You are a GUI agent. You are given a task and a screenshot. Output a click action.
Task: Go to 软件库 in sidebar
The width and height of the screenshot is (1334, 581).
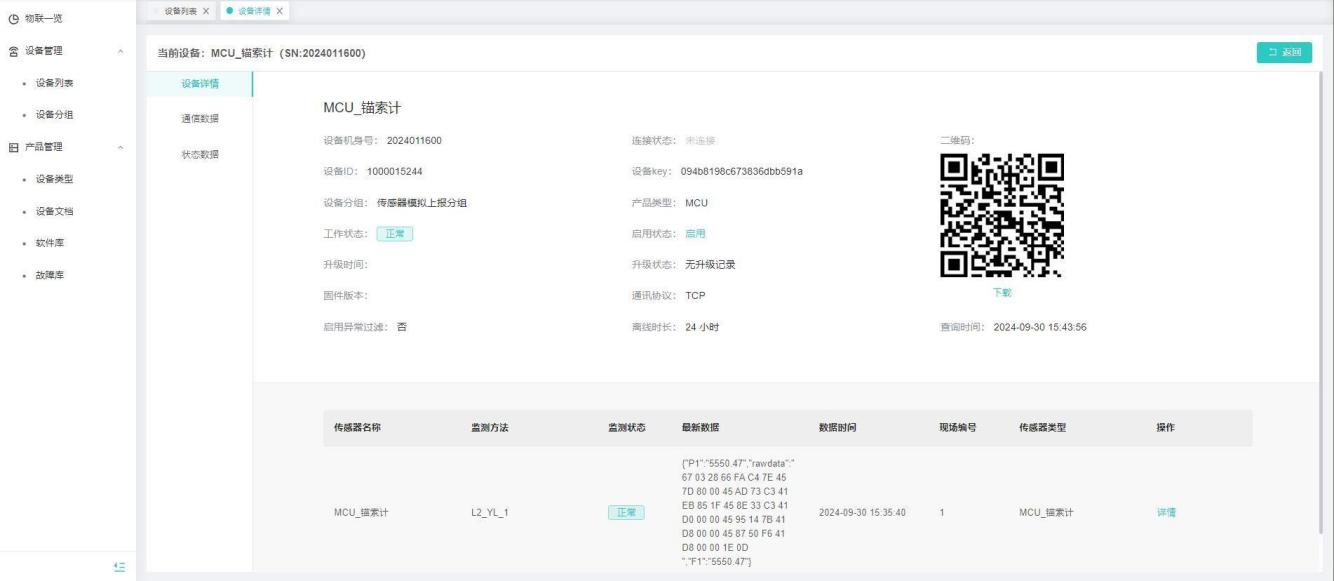pyautogui.click(x=50, y=243)
